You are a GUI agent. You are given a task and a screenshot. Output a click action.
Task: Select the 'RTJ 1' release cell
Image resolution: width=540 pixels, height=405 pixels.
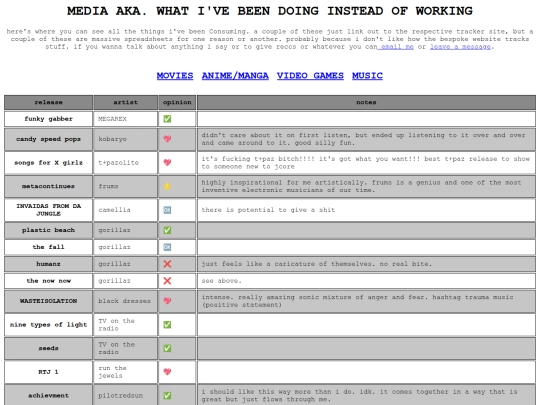(x=49, y=372)
